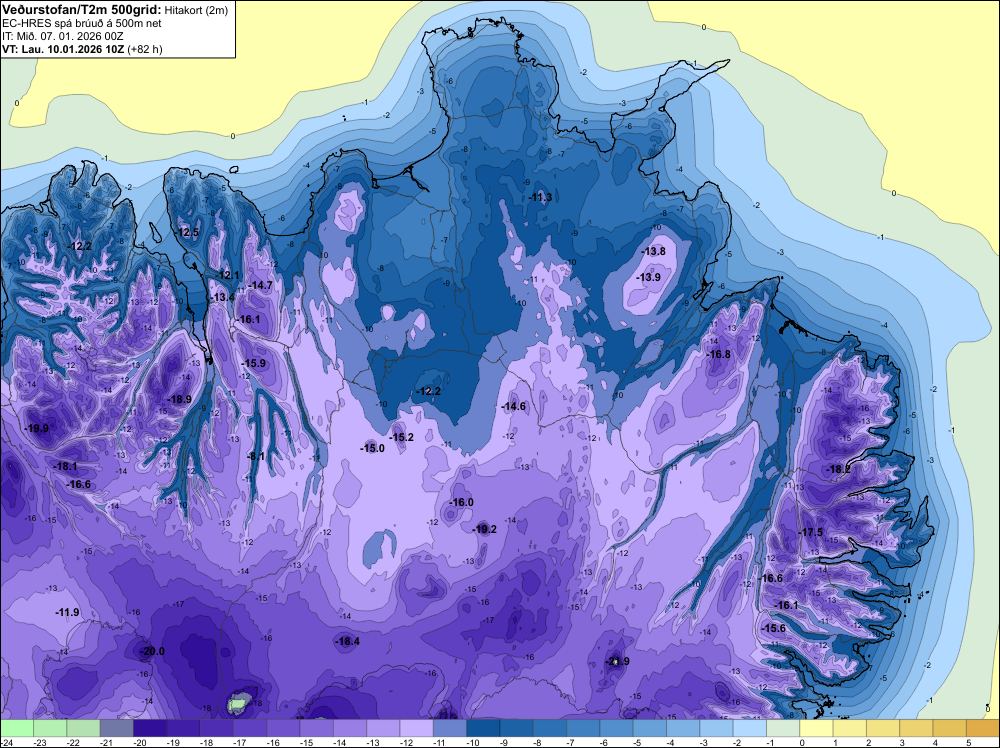1000x748 pixels.
Task: Click the -18.1 temperature label
Action: click(x=64, y=466)
